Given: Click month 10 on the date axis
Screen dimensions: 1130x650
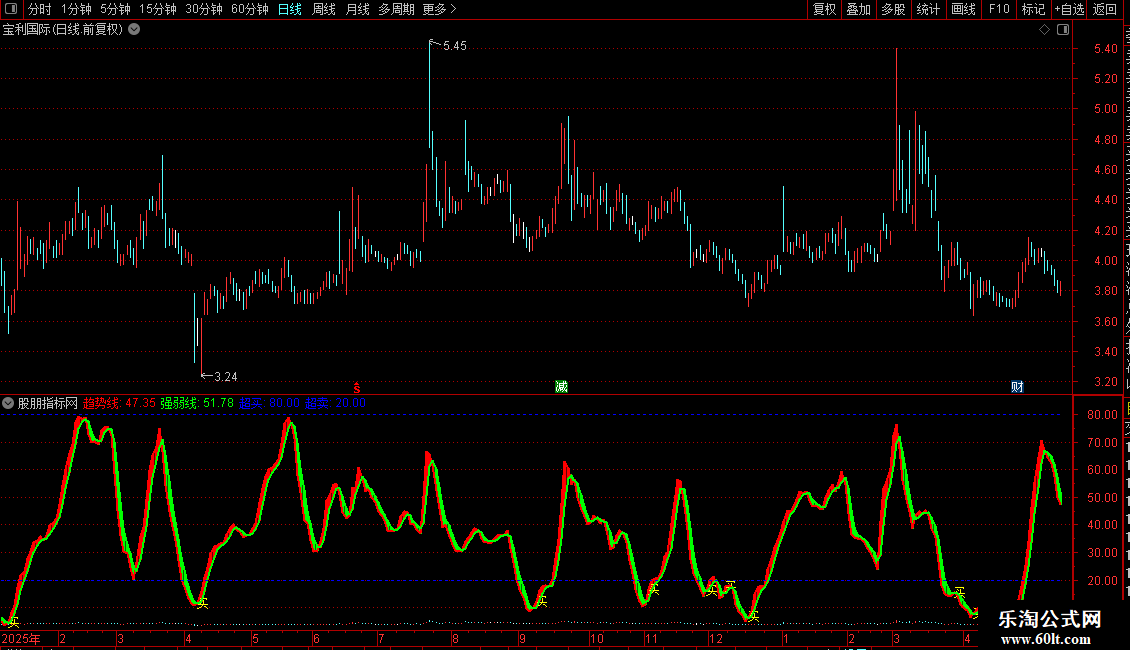Looking at the screenshot, I should click(597, 639).
